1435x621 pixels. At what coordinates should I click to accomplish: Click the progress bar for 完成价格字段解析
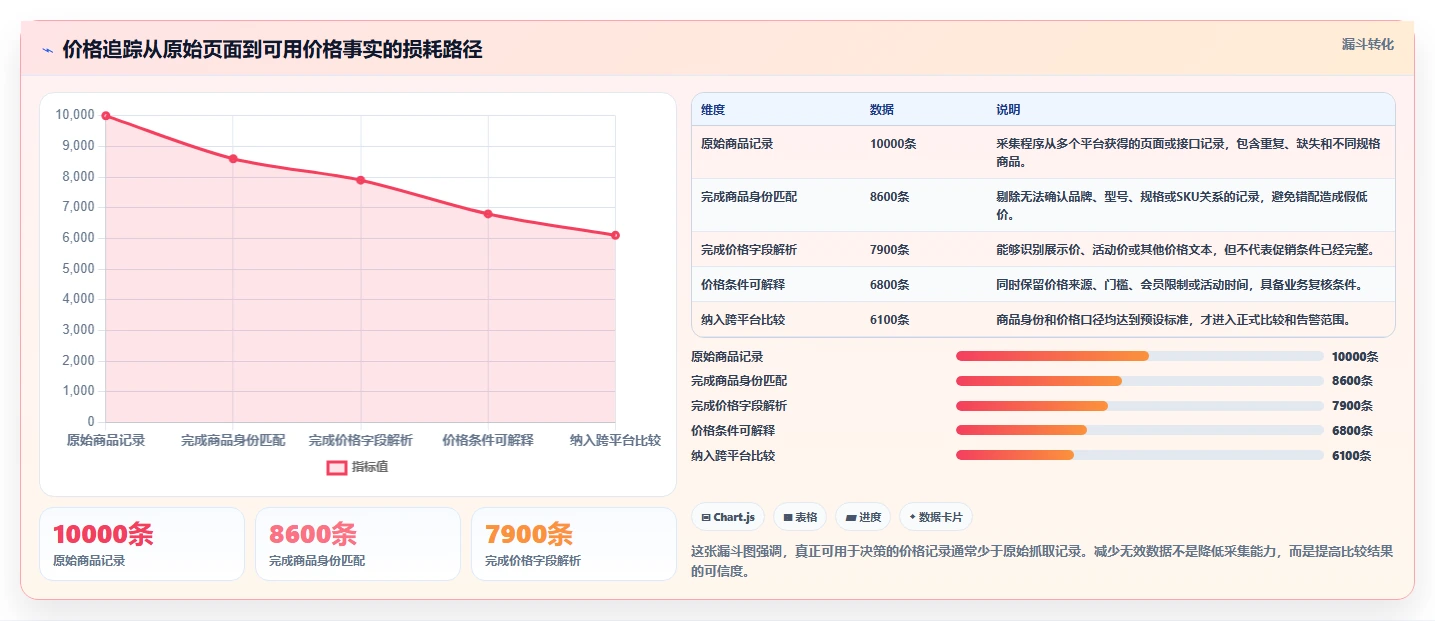coord(1140,406)
